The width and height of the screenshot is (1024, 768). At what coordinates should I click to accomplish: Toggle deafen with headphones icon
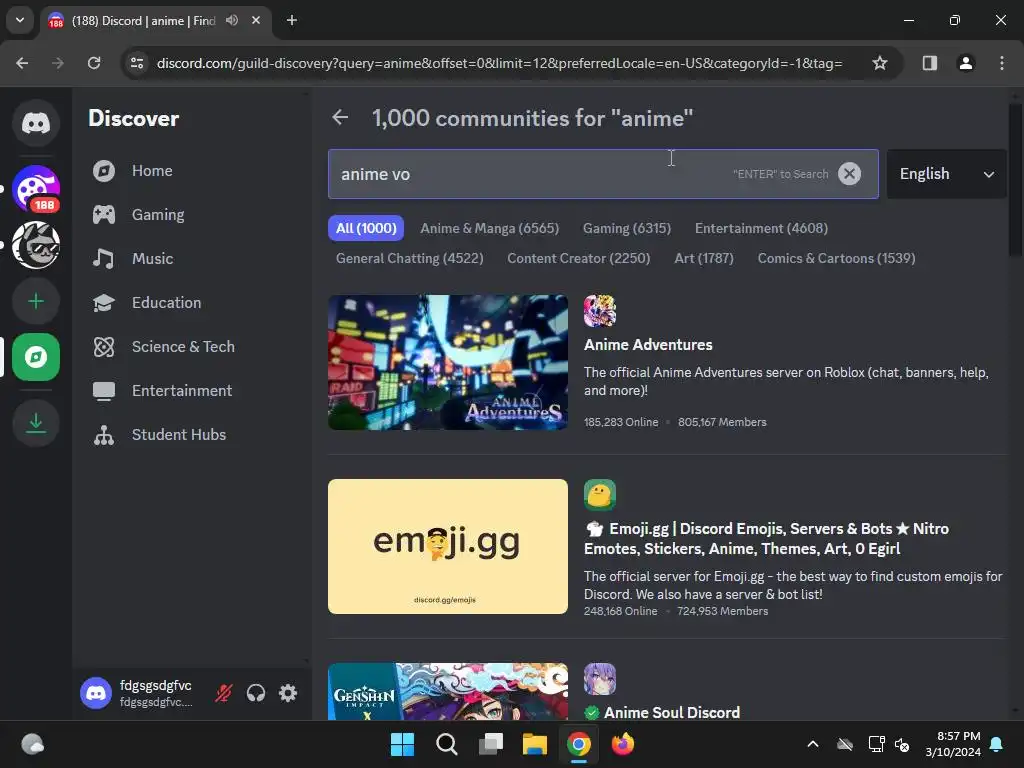coord(256,693)
